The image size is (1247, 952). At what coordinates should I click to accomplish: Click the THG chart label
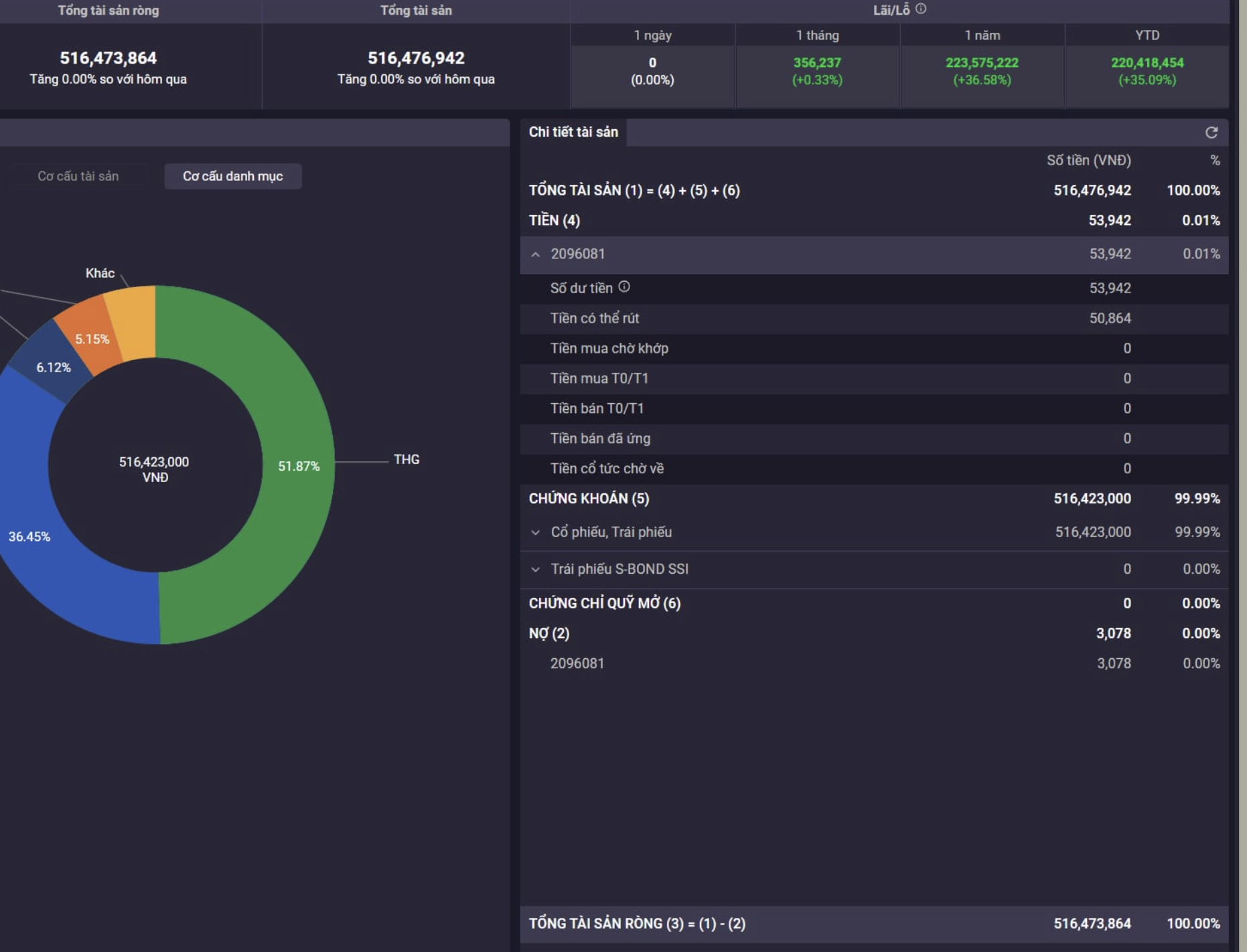407,459
